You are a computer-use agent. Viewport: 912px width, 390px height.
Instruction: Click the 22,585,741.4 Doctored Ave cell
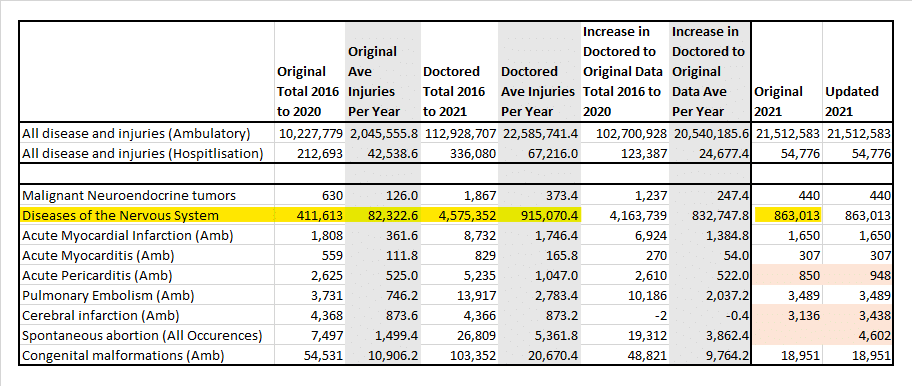click(539, 134)
